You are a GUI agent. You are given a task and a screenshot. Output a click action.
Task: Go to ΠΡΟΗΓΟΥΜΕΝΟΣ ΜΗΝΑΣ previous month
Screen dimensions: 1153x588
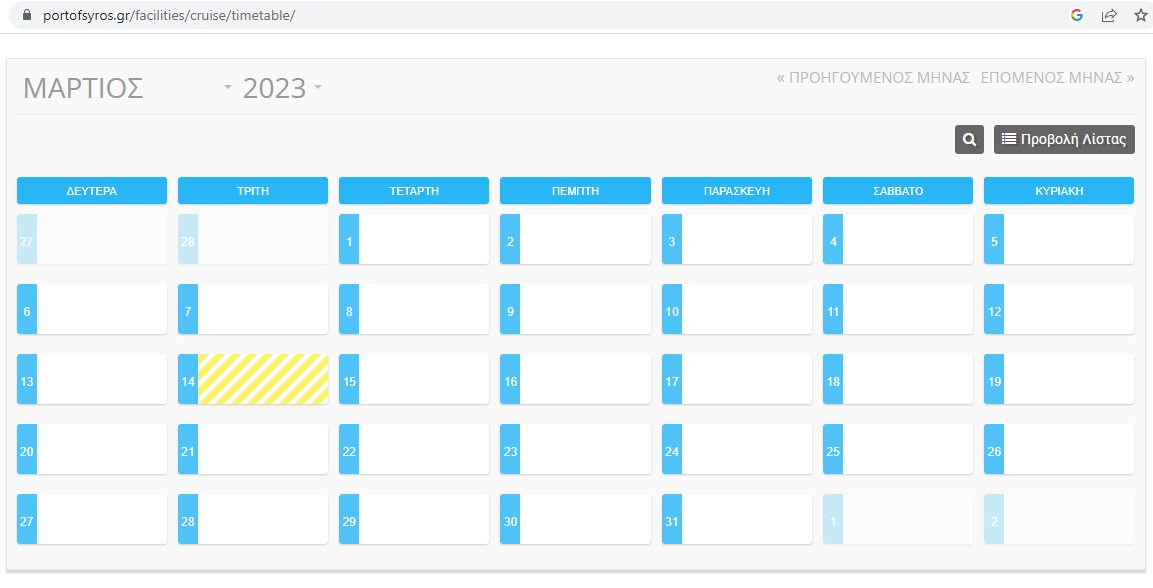coord(873,77)
